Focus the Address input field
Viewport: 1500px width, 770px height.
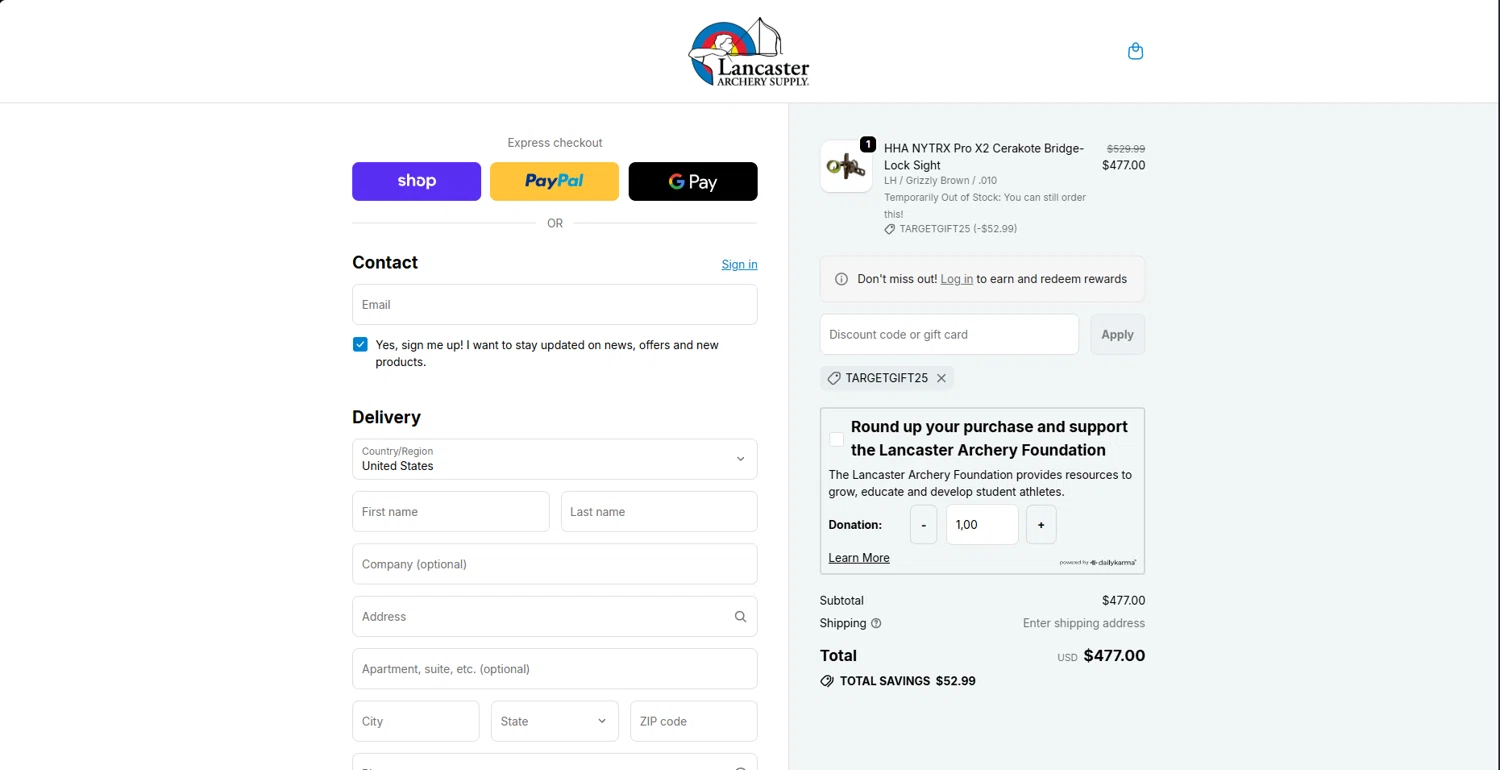tap(555, 616)
